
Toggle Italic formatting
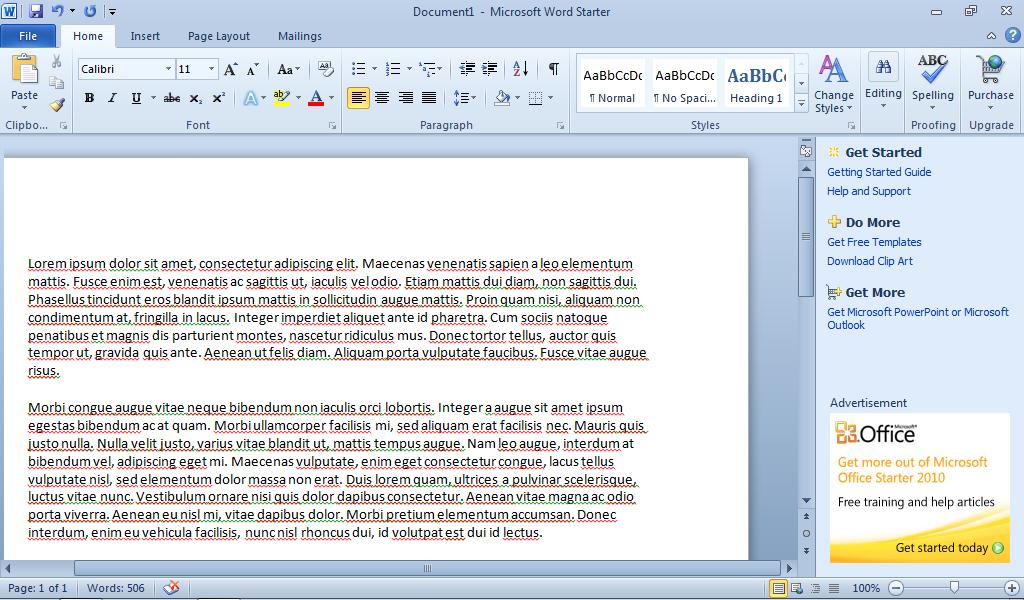tap(112, 98)
